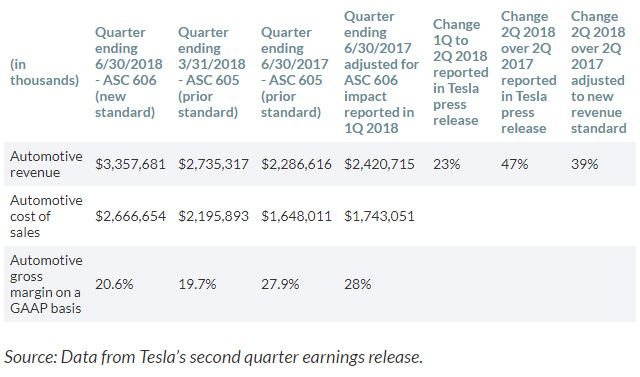Click the 27.9% gross margin value
The width and height of the screenshot is (640, 377).
click(x=280, y=284)
